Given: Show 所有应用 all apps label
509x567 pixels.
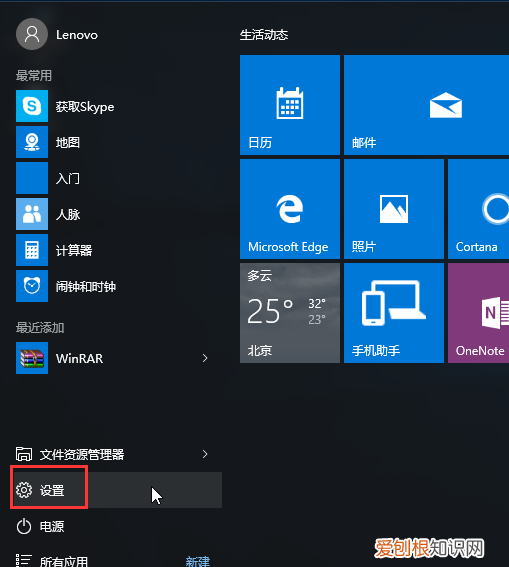Looking at the screenshot, I should pos(64,561).
